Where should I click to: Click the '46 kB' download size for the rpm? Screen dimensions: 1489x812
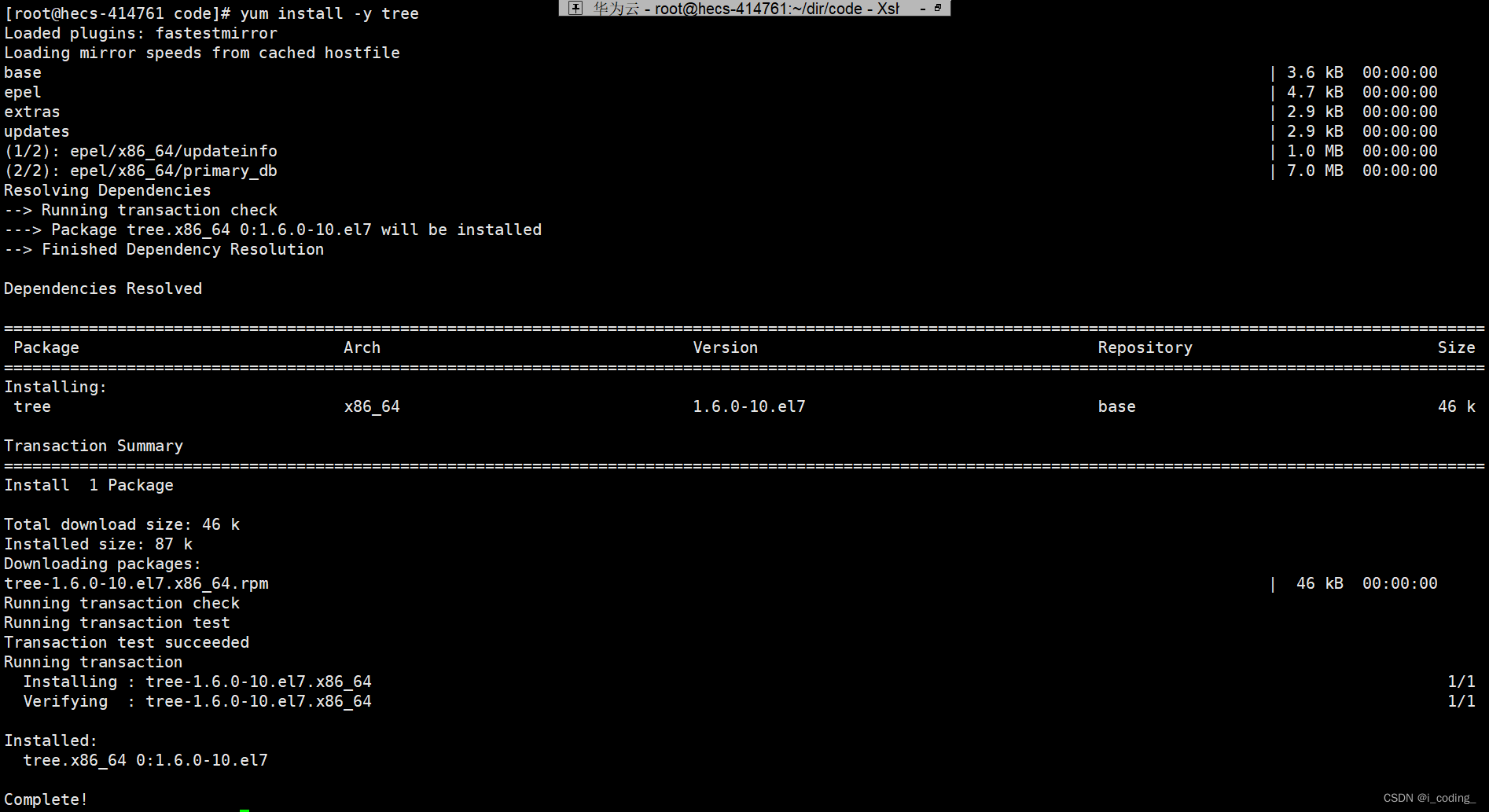[1320, 583]
